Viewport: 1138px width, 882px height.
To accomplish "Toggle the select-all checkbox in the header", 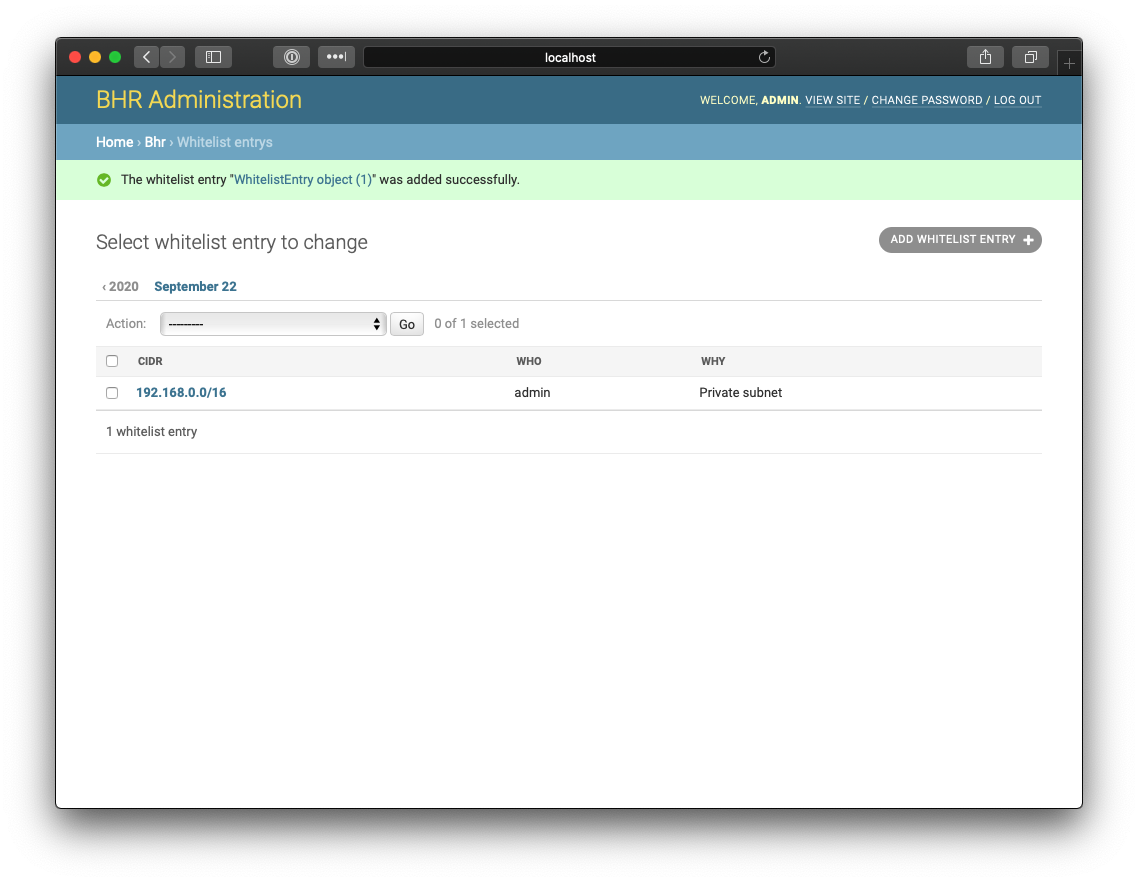I will 112,361.
